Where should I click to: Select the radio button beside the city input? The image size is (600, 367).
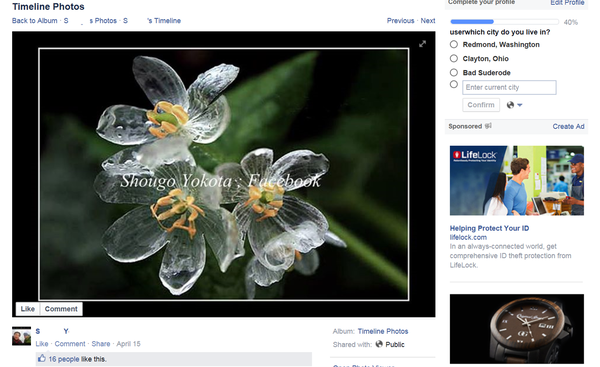(454, 85)
